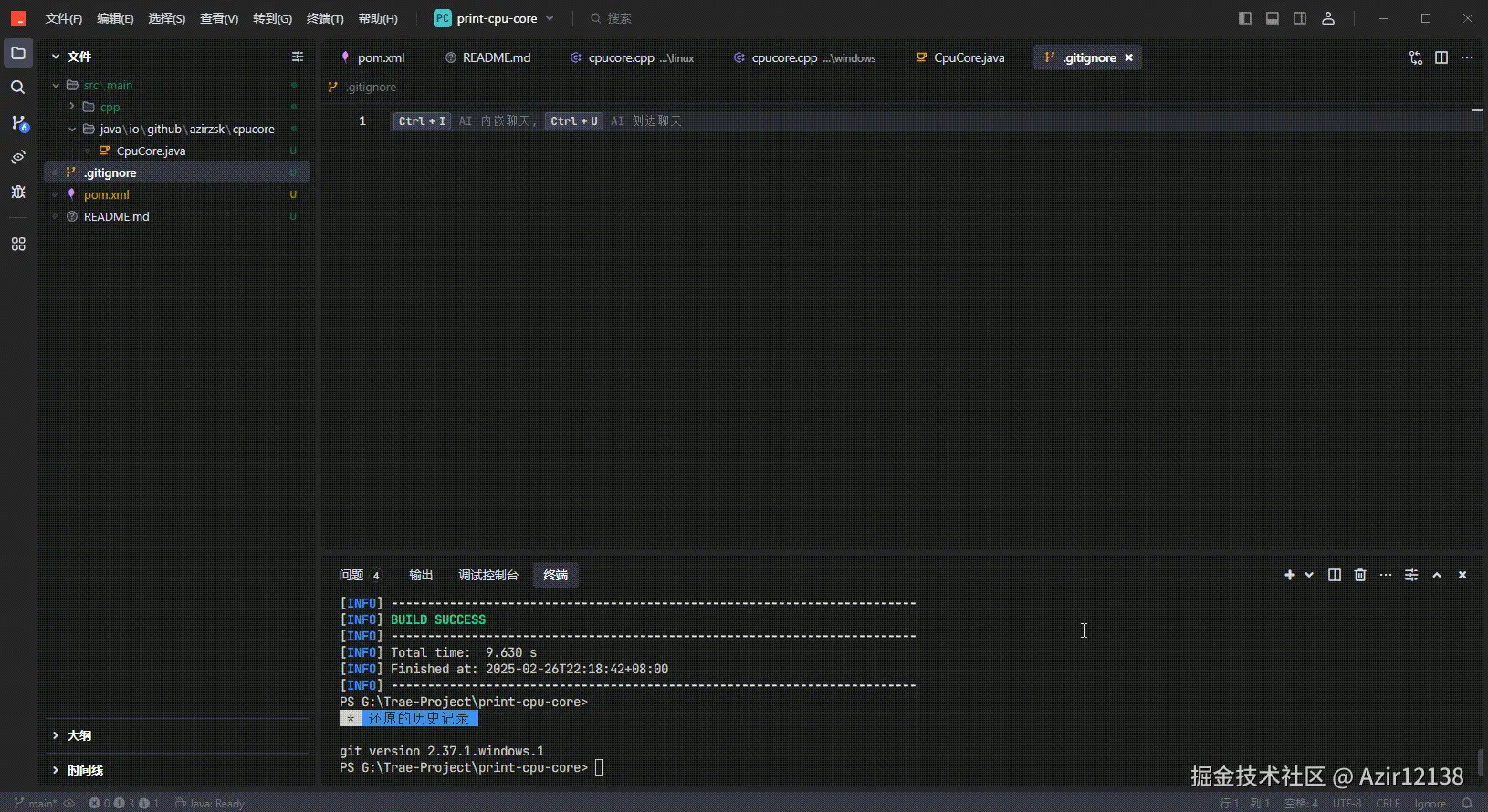
Task: Open the 转到(G) menu
Action: pyautogui.click(x=272, y=18)
